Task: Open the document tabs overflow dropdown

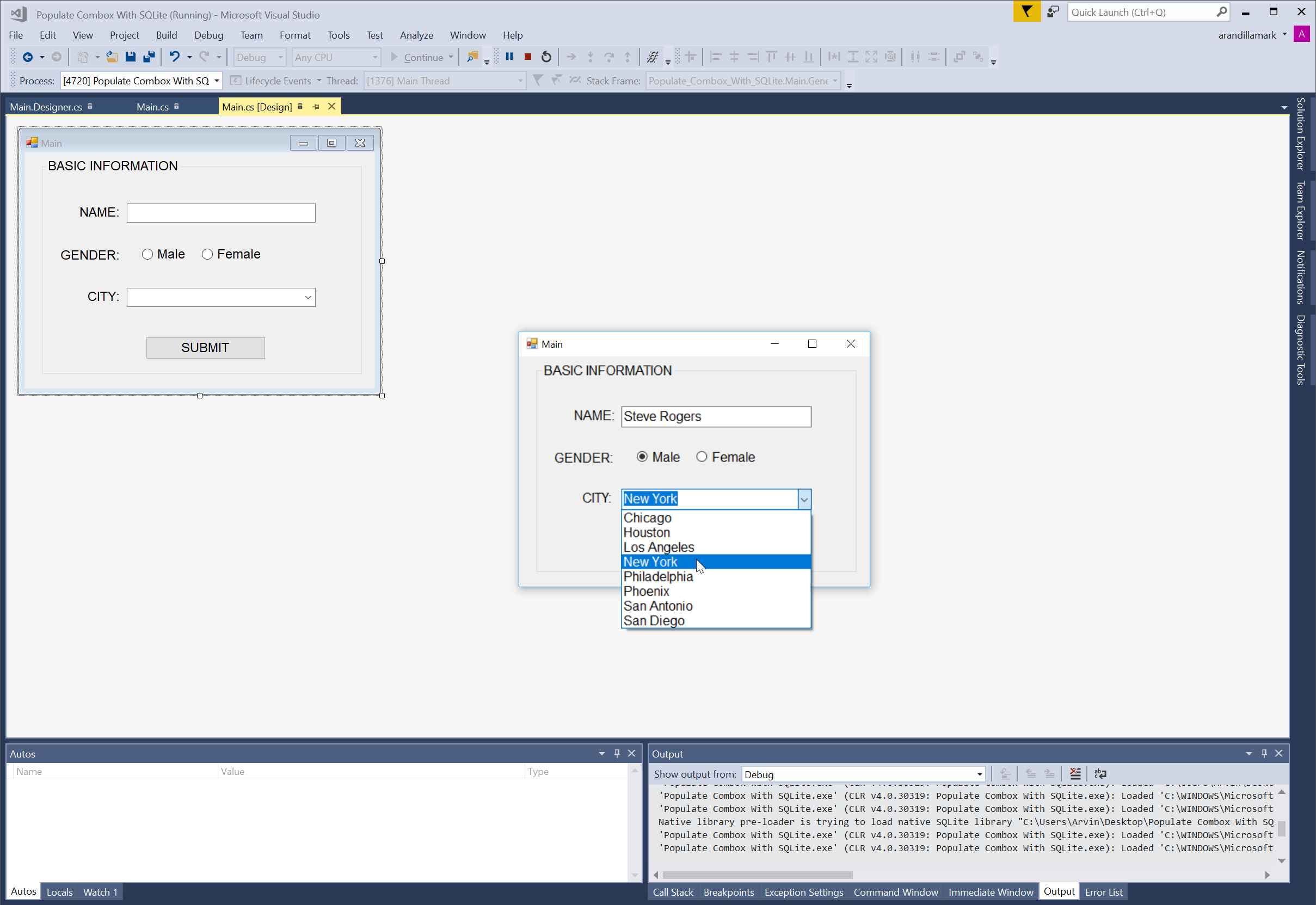Action: 1284,107
